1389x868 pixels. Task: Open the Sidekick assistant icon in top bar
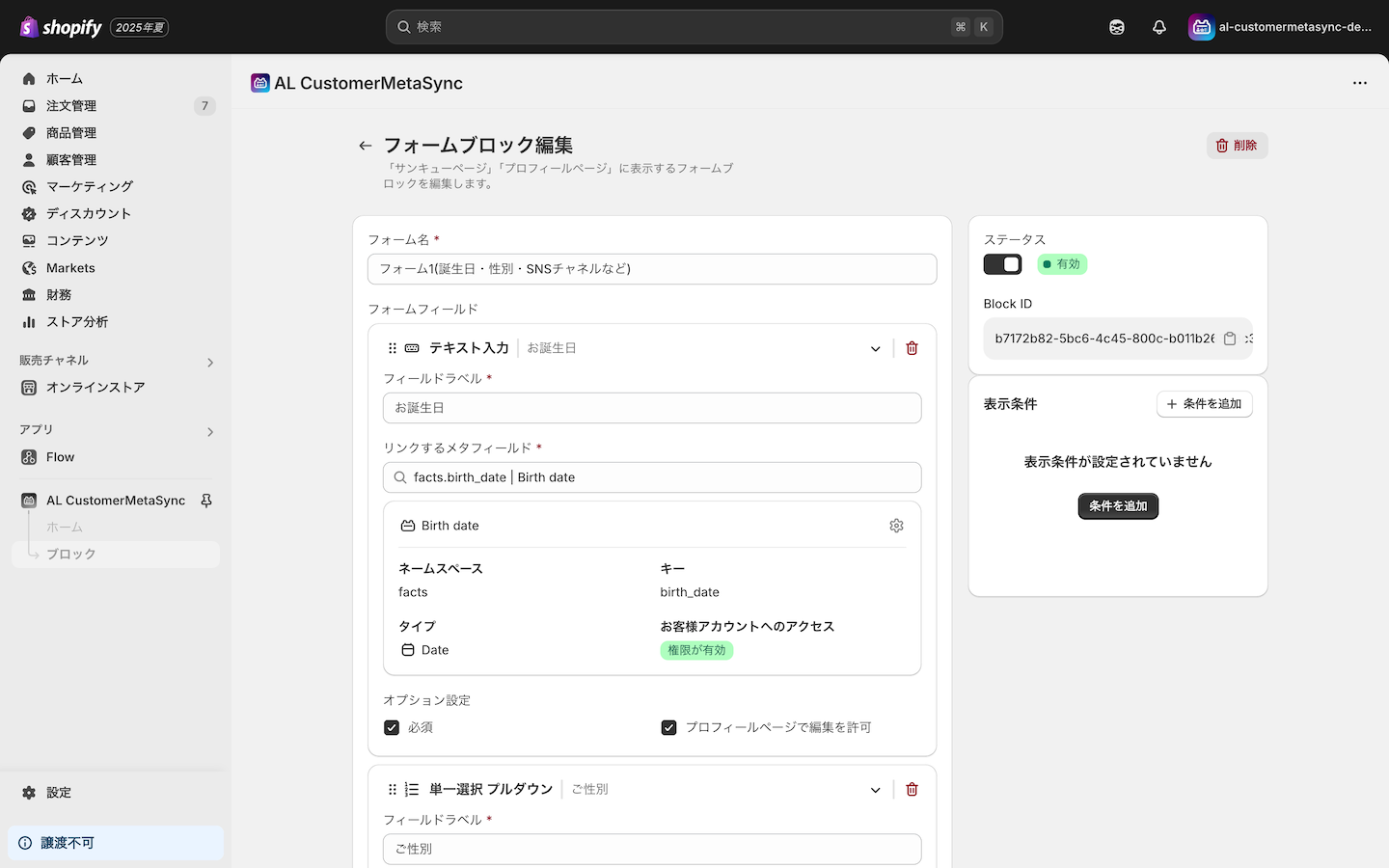point(1117,27)
